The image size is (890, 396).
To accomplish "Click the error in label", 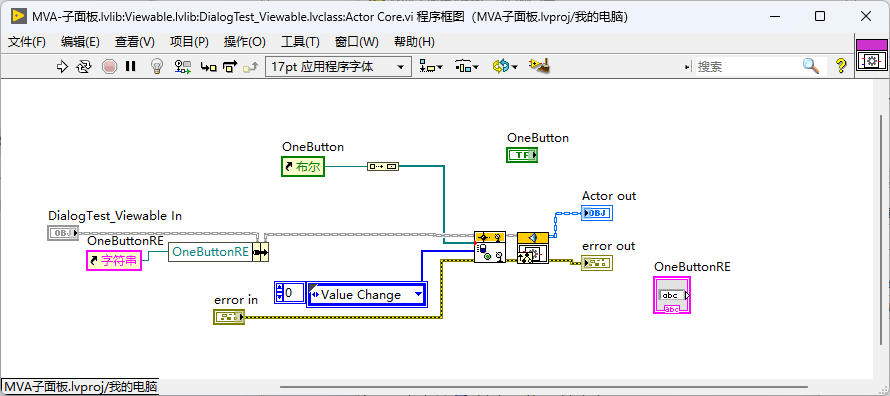I will 236,300.
